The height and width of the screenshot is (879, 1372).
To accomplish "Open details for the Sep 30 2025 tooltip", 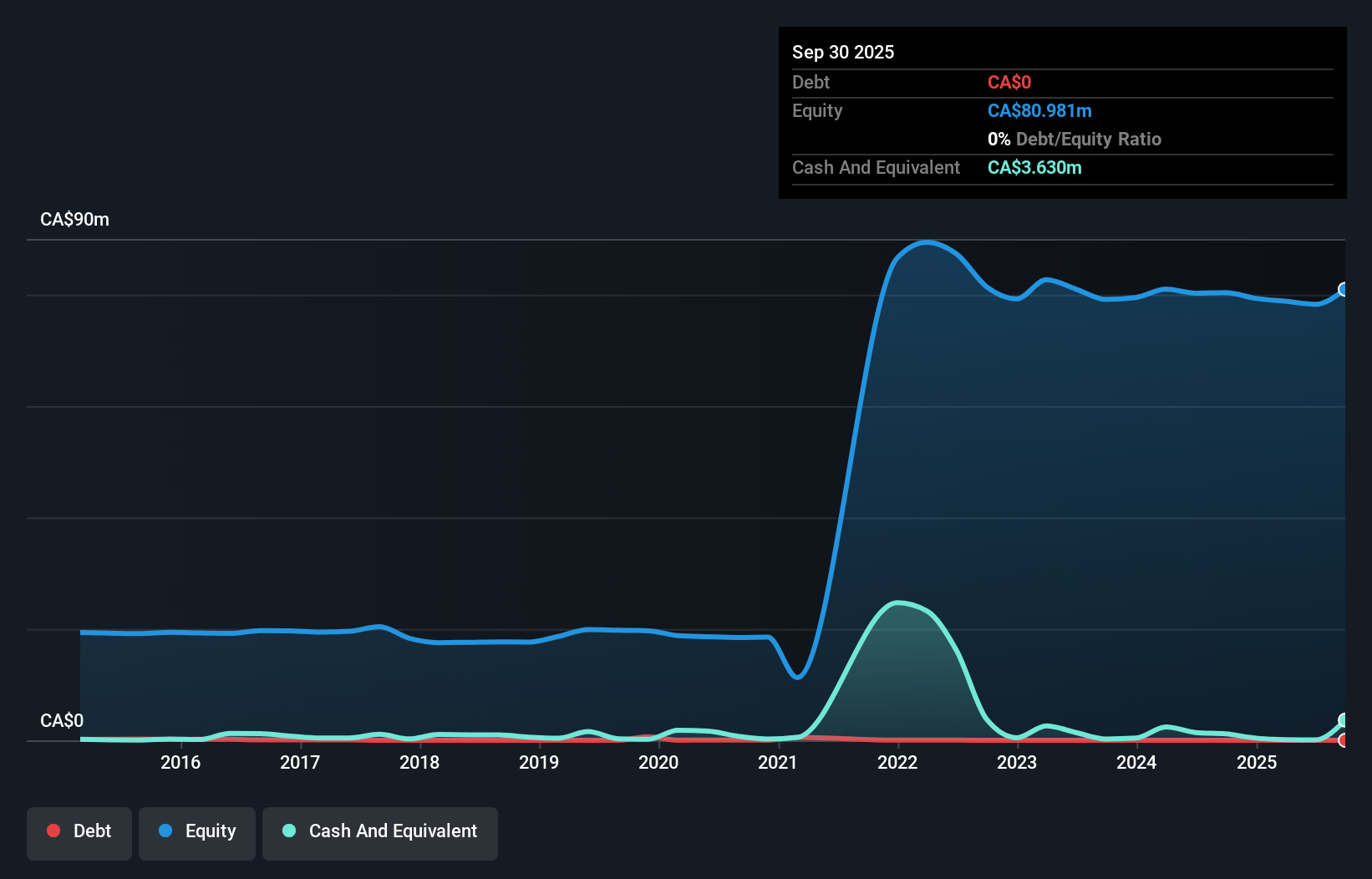I will tap(843, 52).
